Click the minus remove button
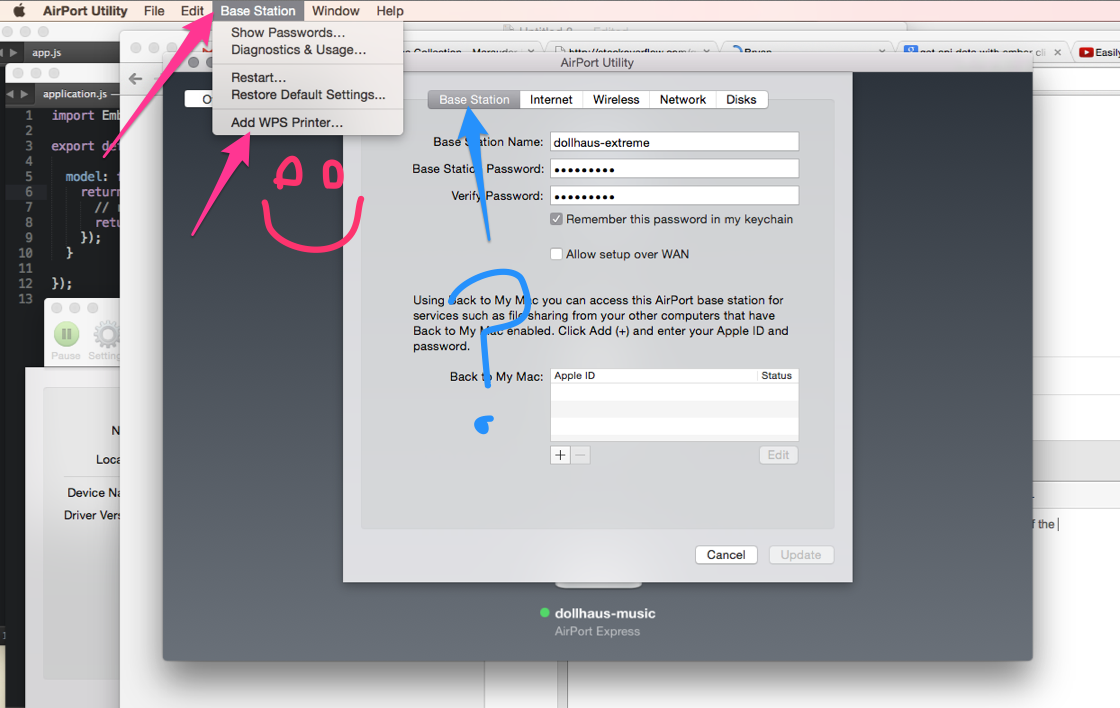This screenshot has width=1120, height=708. (x=581, y=455)
